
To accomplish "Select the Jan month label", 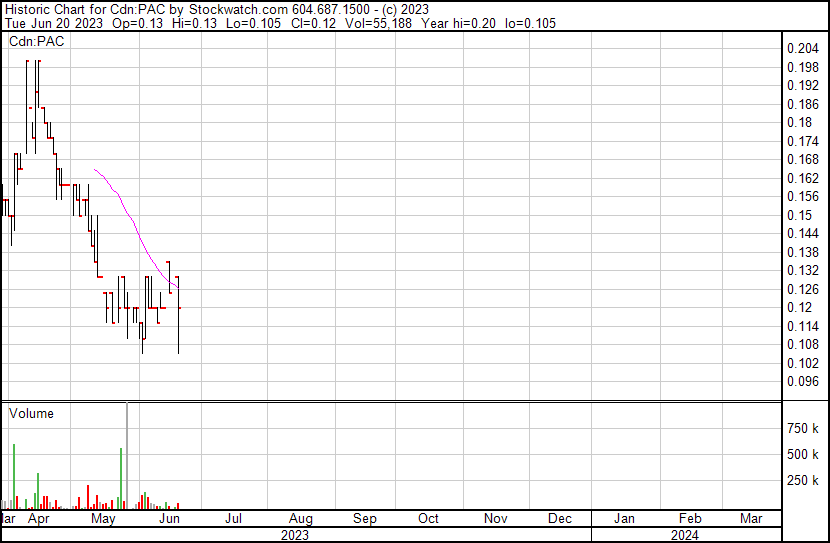I will pyautogui.click(x=624, y=519).
